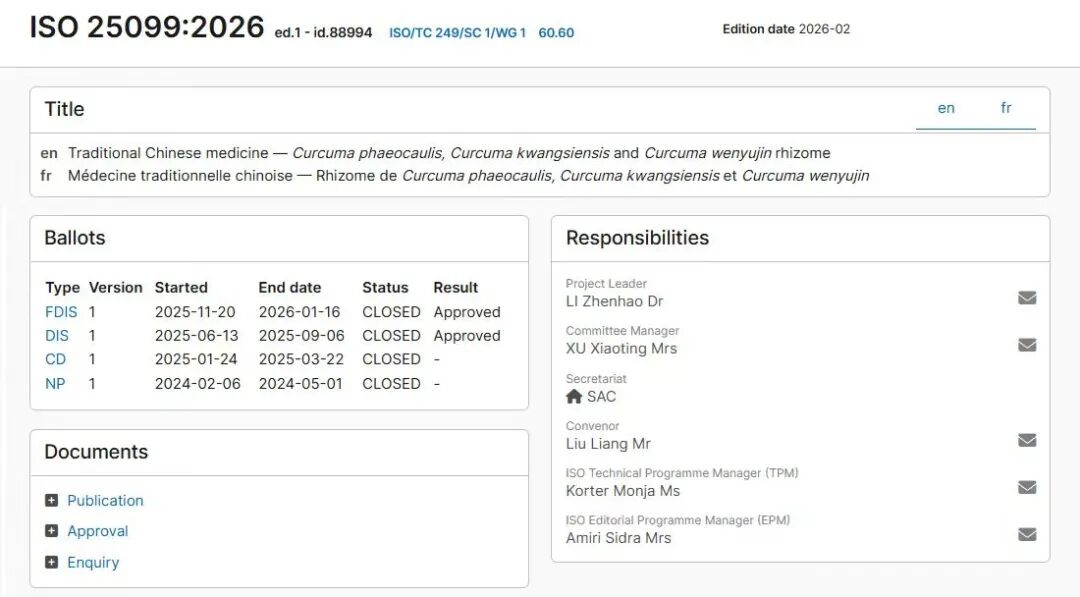
Task: Switch title to the 'fr' tab
Action: 1006,108
